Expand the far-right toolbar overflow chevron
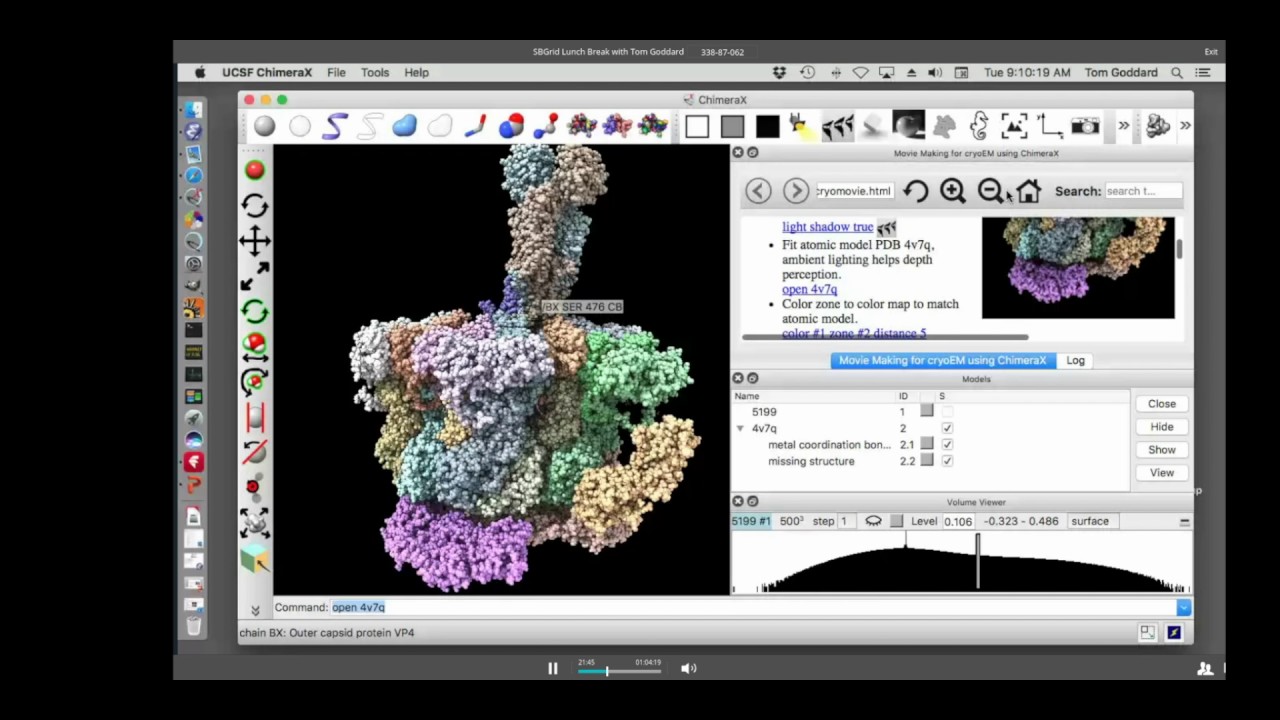 [1185, 126]
